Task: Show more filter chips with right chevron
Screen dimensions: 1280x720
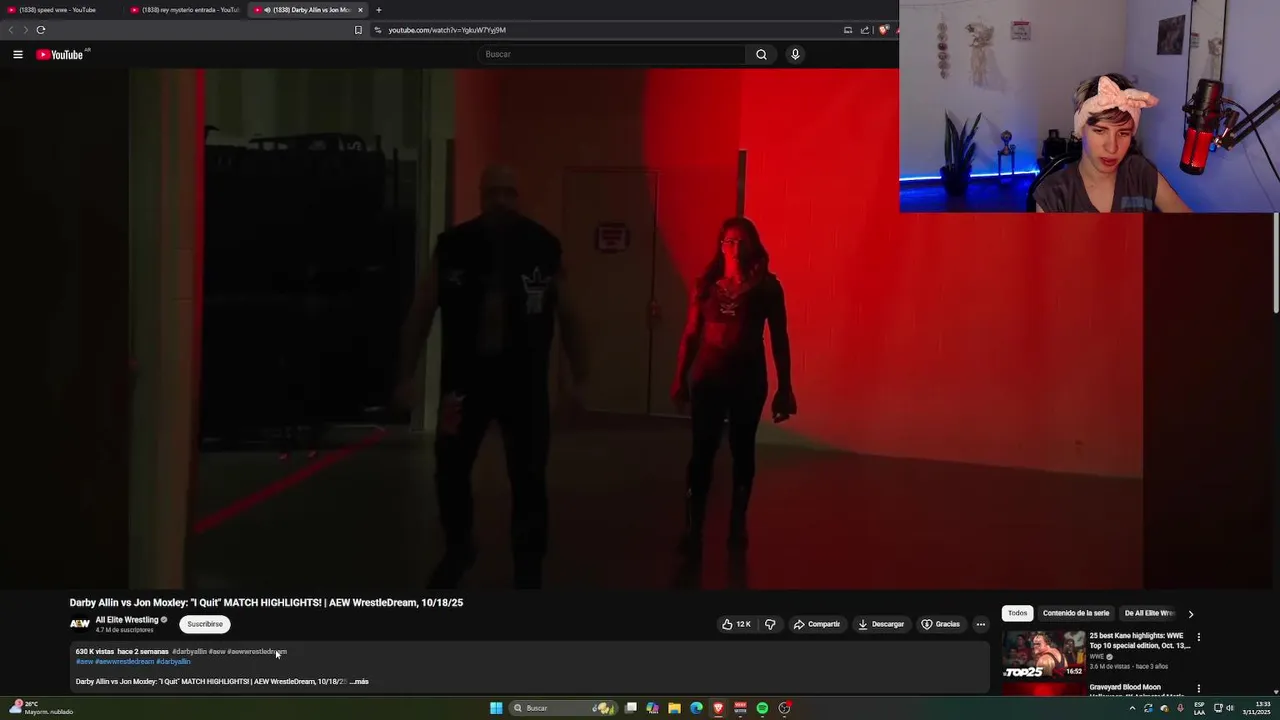Action: pos(1190,614)
